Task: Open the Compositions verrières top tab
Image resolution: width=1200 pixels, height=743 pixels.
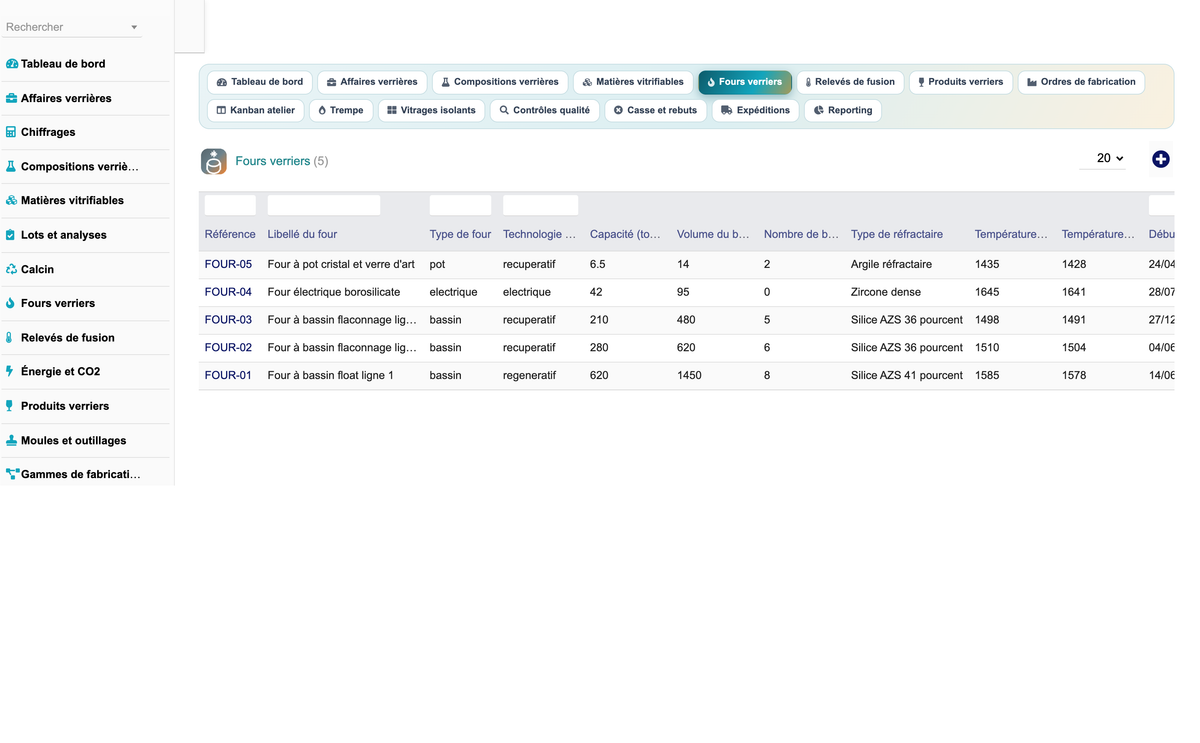Action: [x=500, y=82]
